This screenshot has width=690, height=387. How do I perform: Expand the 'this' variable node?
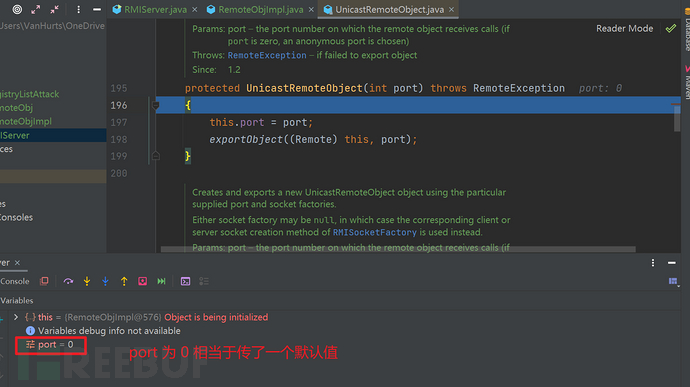point(16,317)
